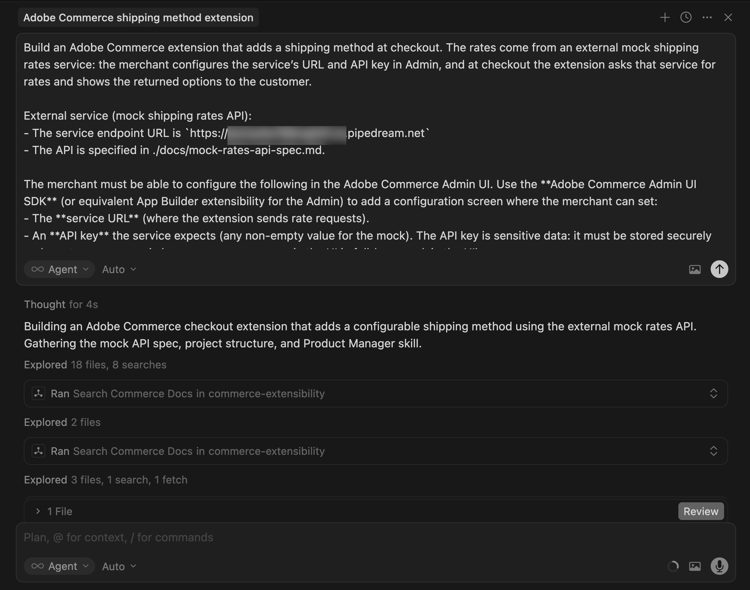The image size is (750, 590).
Task: Attach image in the top prompt box
Action: (x=695, y=269)
